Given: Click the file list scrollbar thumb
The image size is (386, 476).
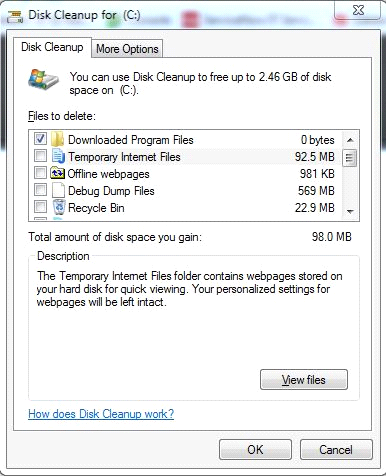Looking at the screenshot, I should [350, 158].
